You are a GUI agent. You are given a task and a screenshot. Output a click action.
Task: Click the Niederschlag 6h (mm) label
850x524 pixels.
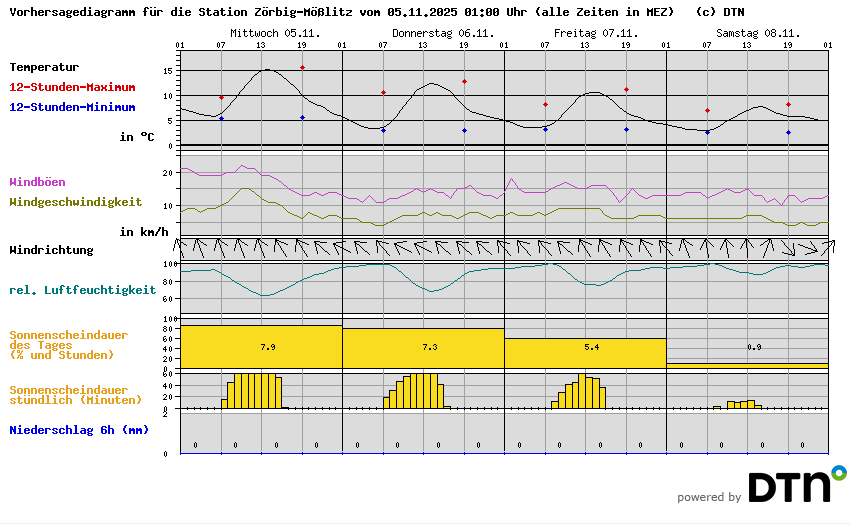[79, 430]
